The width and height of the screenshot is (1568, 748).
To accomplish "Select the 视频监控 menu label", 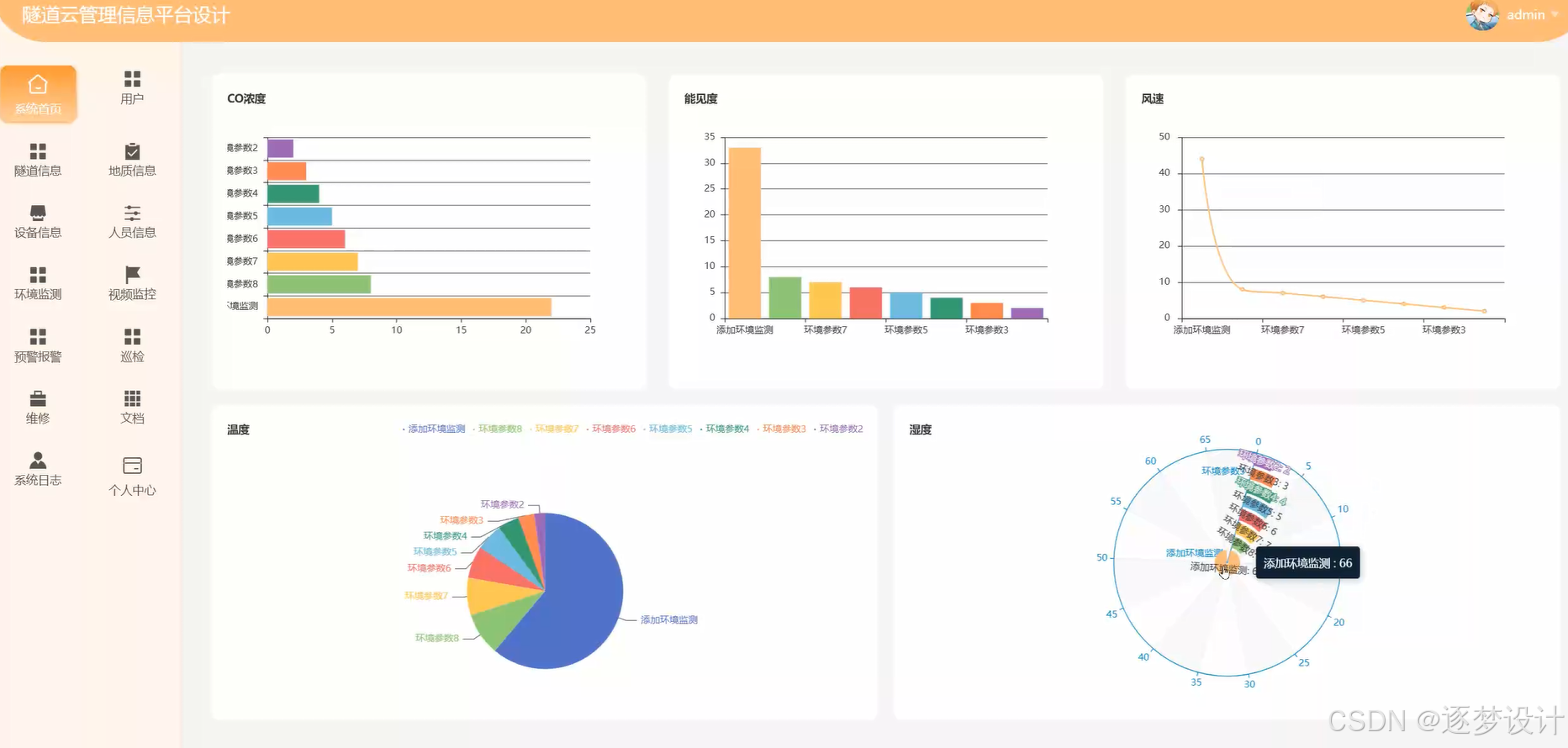I will pos(132,294).
